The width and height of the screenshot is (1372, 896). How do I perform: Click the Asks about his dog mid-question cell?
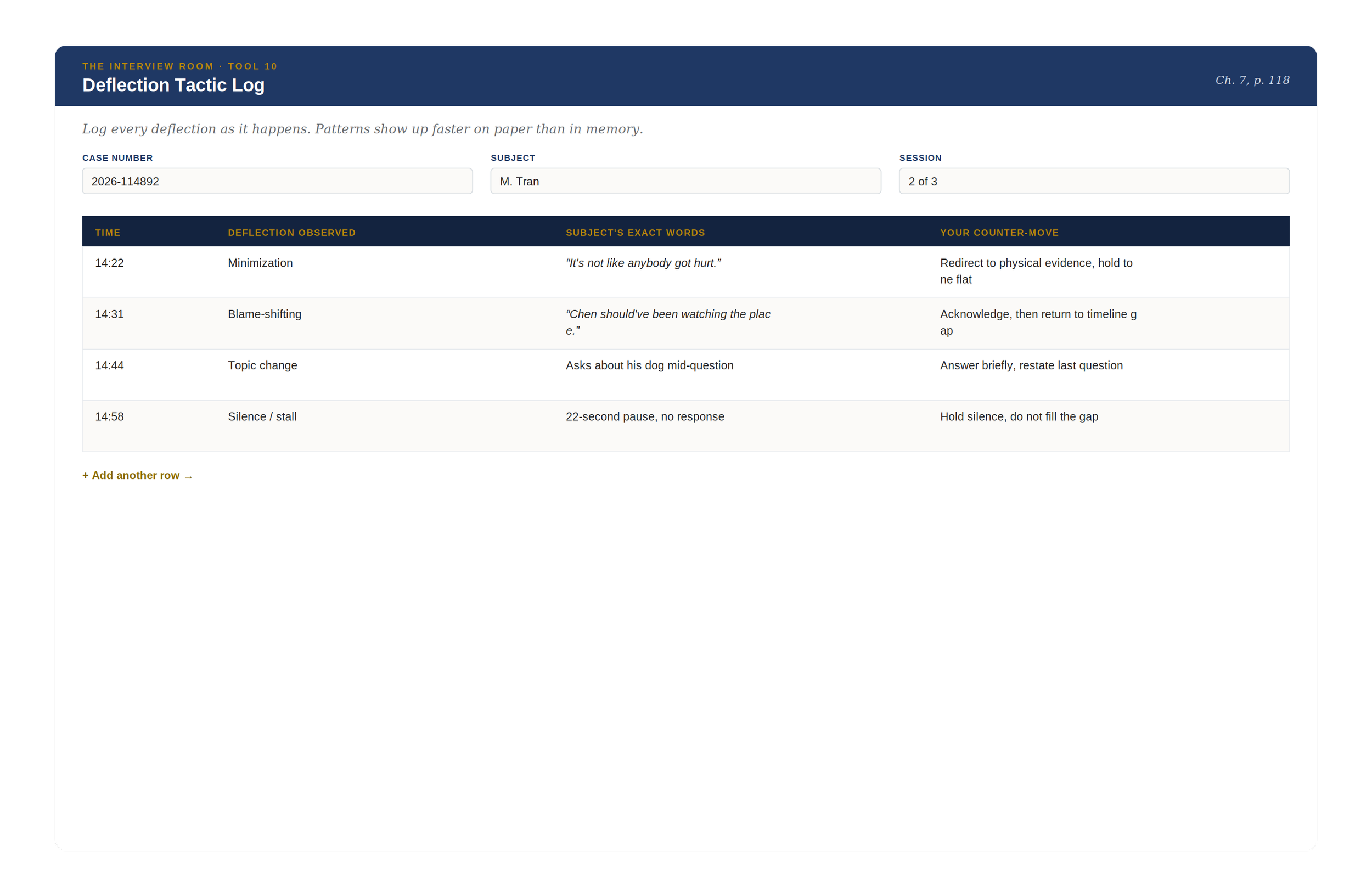point(650,365)
